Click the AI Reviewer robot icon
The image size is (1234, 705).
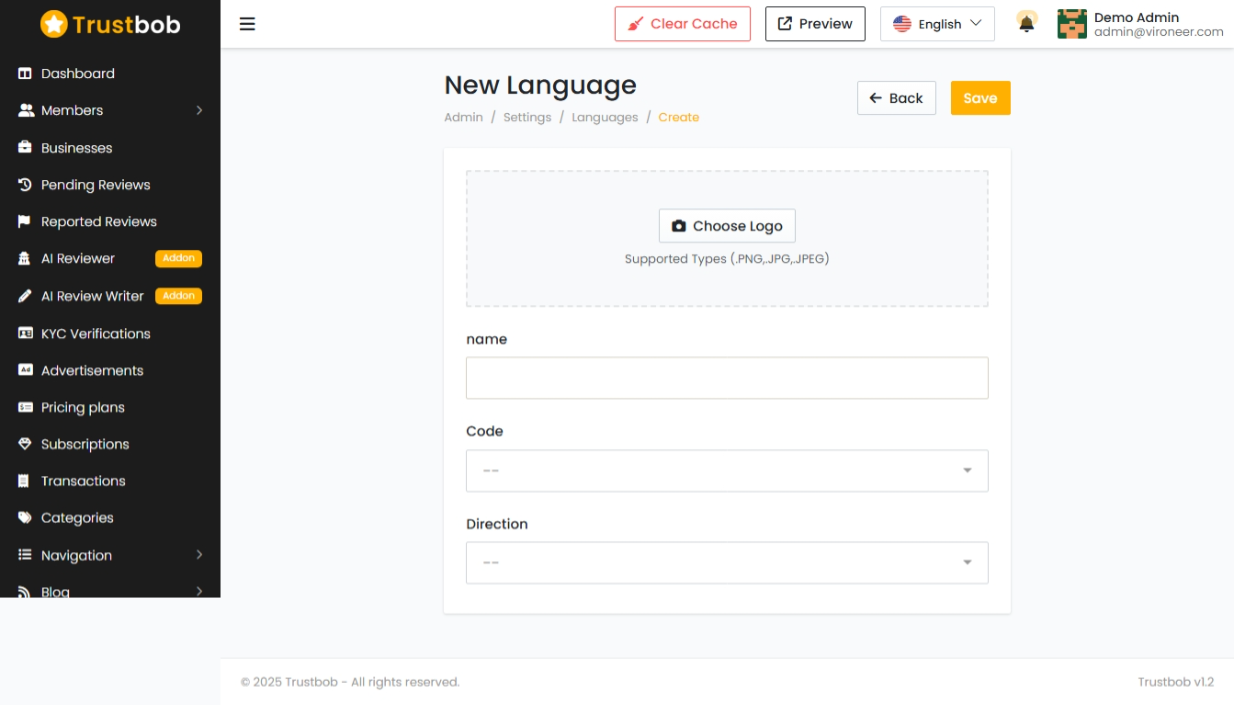pyautogui.click(x=25, y=259)
